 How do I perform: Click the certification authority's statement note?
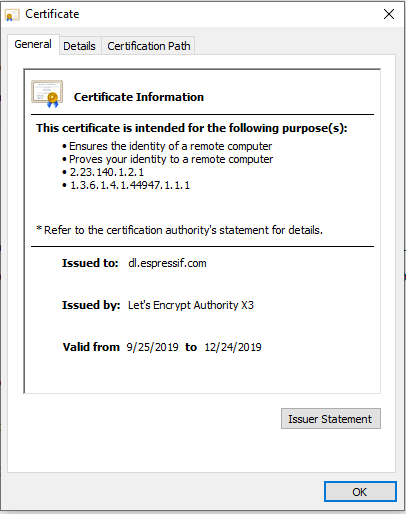pos(179,230)
